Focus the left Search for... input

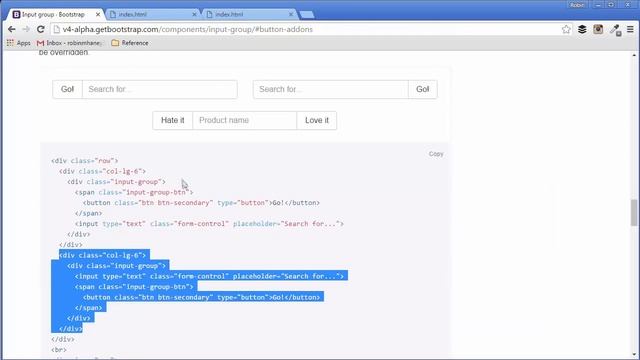[160, 89]
